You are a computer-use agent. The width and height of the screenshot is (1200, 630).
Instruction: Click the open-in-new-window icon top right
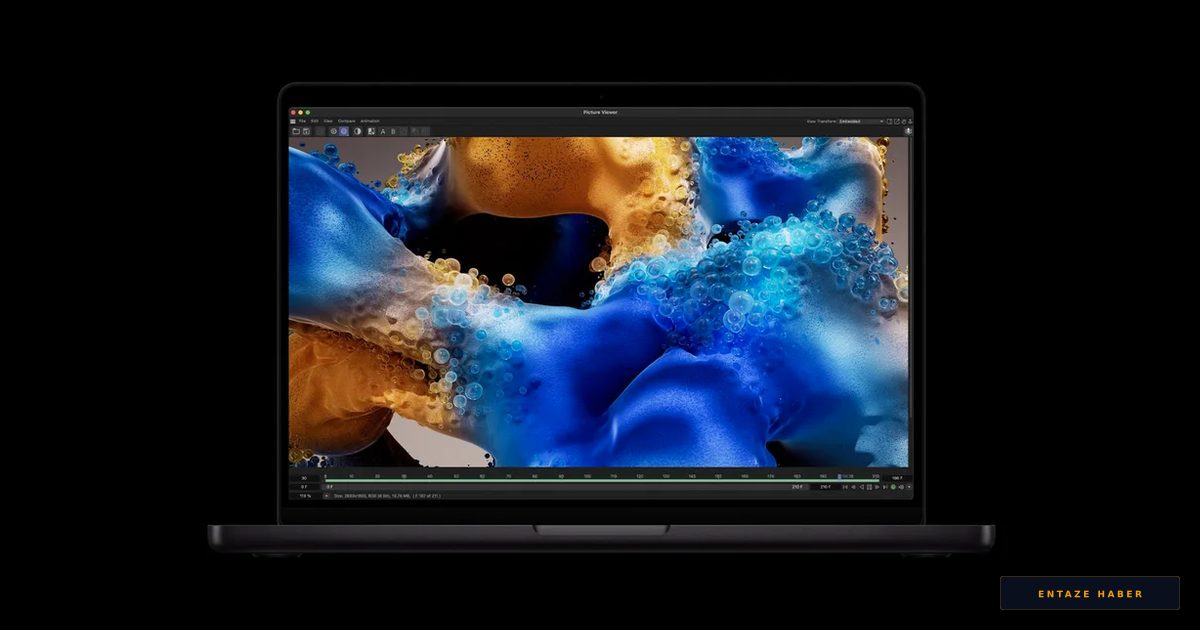[x=897, y=121]
